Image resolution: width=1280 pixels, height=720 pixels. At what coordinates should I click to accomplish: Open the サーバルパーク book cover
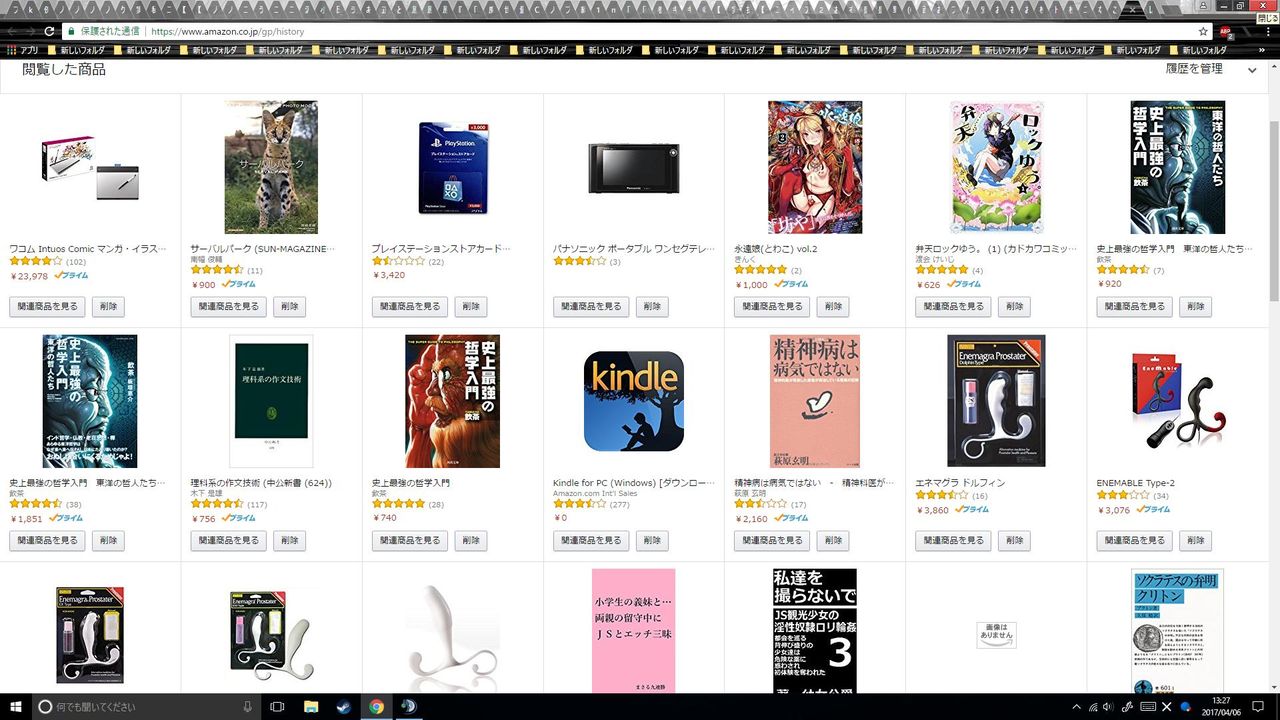tap(271, 167)
